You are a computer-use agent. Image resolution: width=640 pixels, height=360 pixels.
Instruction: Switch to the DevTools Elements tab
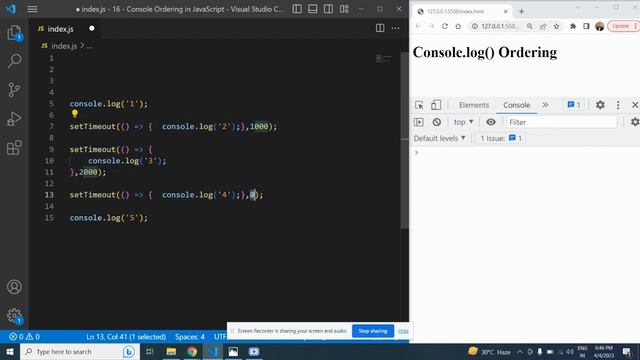474,105
